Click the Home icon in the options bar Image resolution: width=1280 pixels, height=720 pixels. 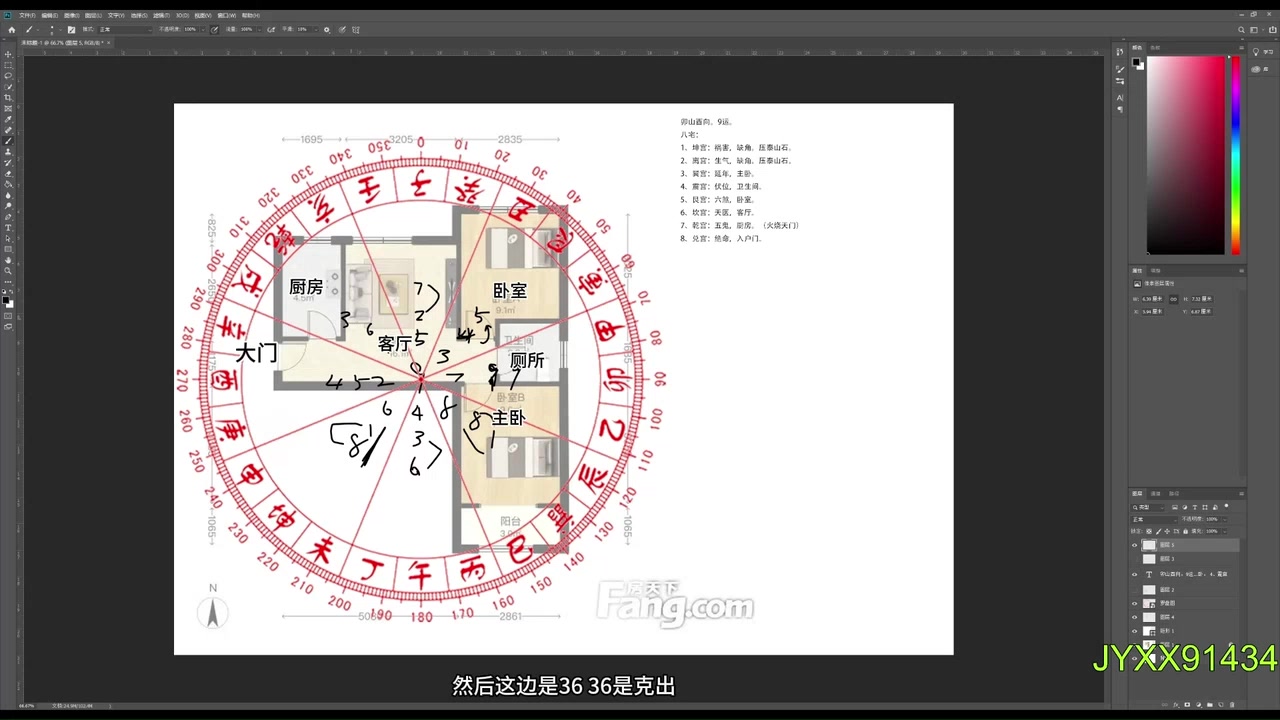tap(12, 29)
